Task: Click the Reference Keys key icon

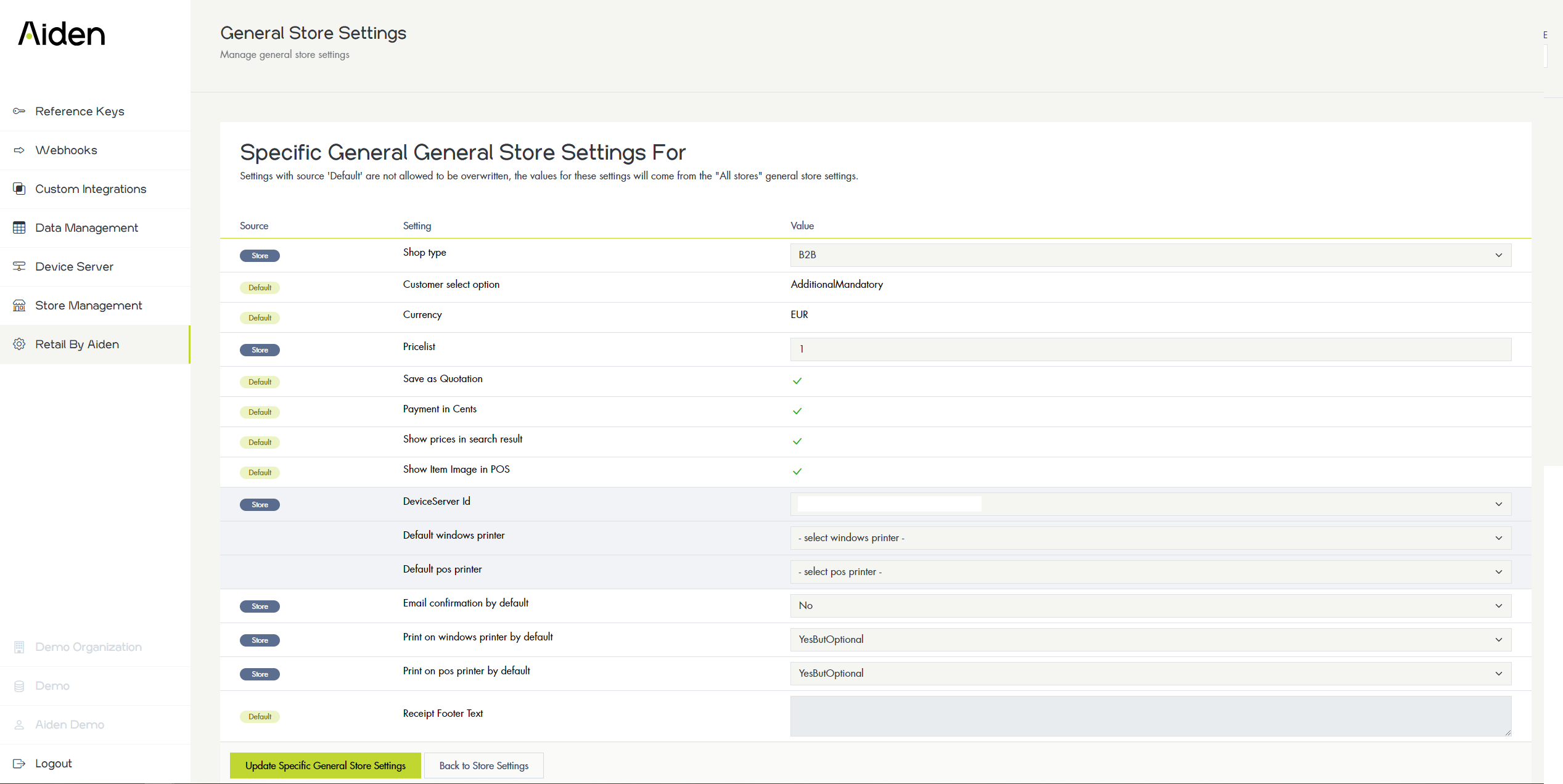Action: pyautogui.click(x=19, y=112)
